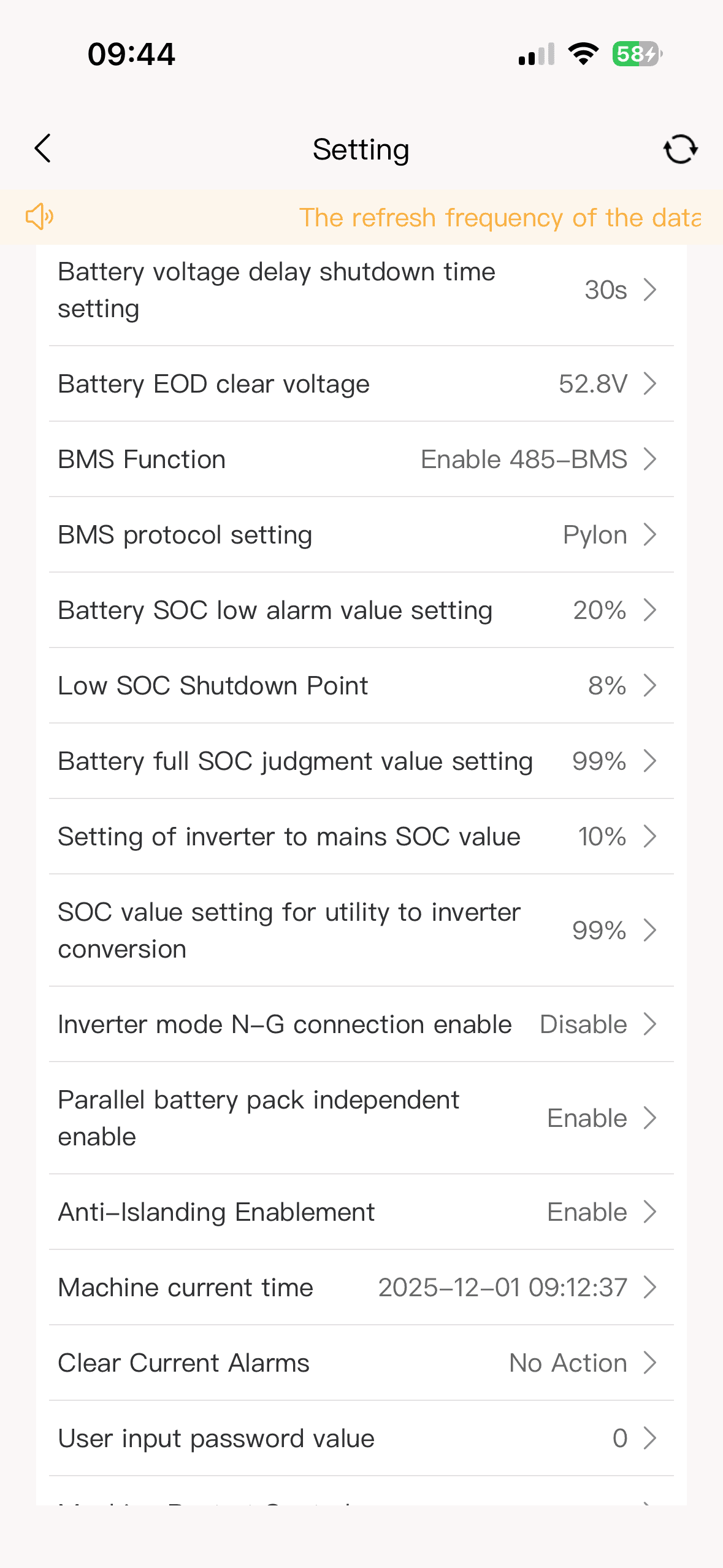Screen dimensions: 723x1568
Task: Tap the Wi-Fi status icon
Action: [583, 54]
